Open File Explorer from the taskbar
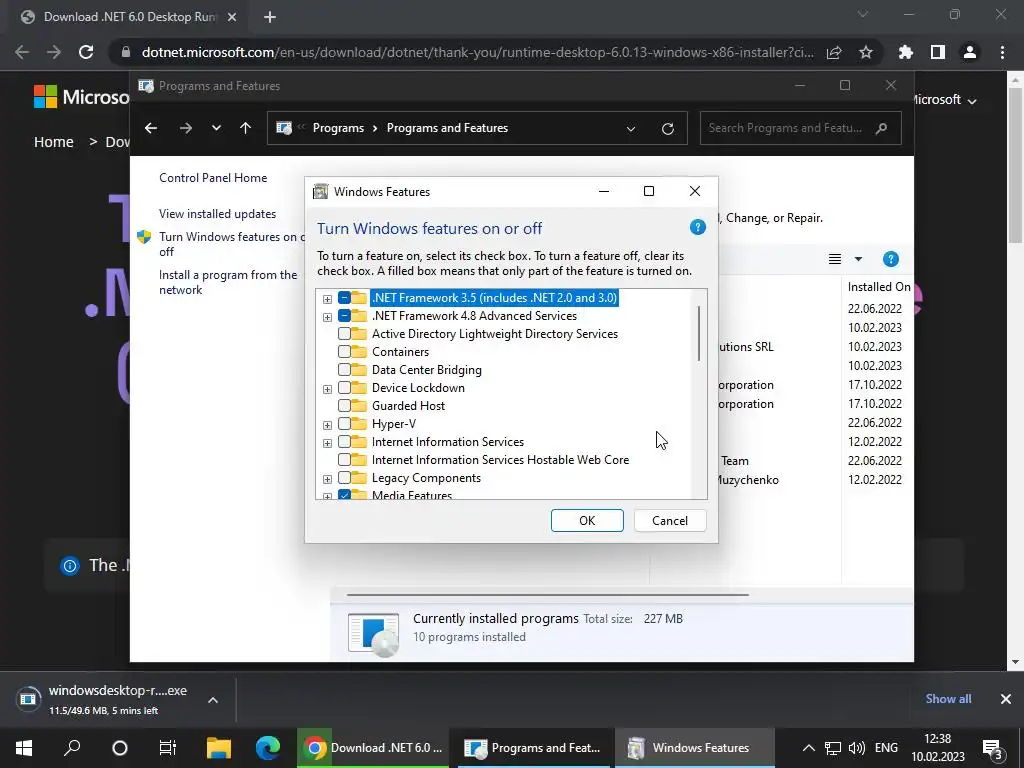Screen dimensions: 1024x768 pyautogui.click(x=219, y=748)
